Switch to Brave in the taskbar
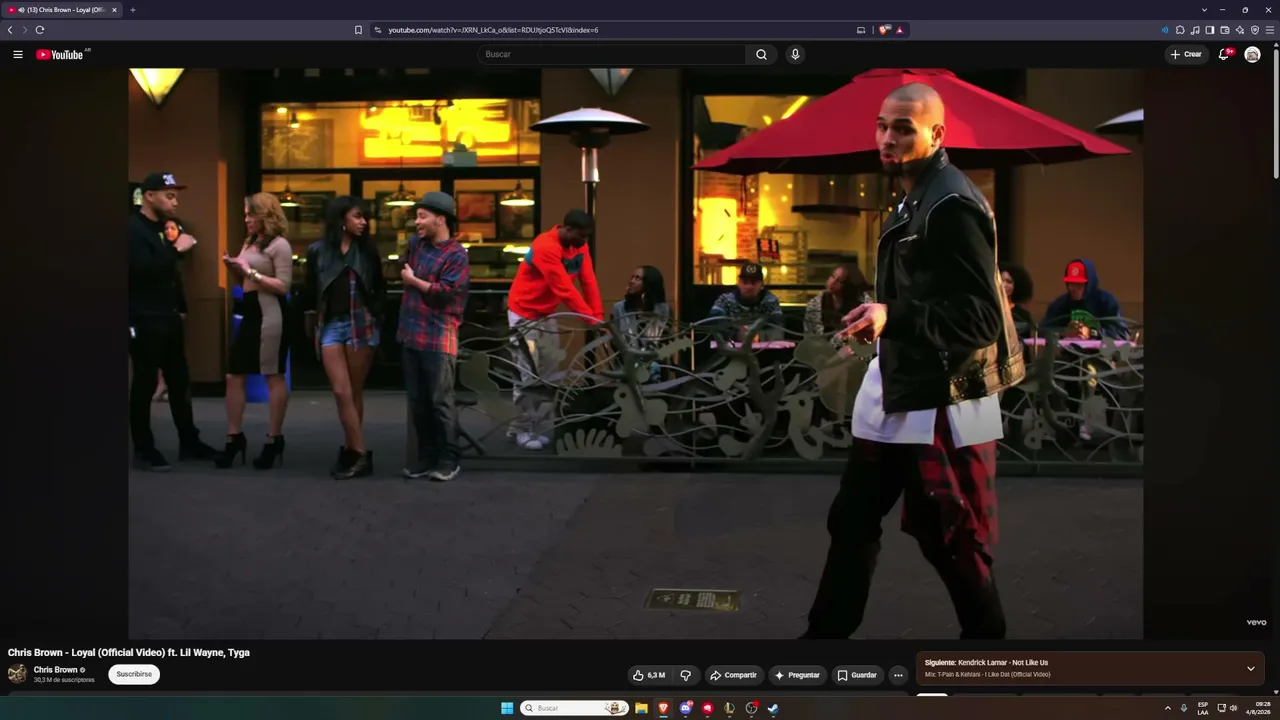This screenshot has height=720, width=1280. (x=663, y=708)
